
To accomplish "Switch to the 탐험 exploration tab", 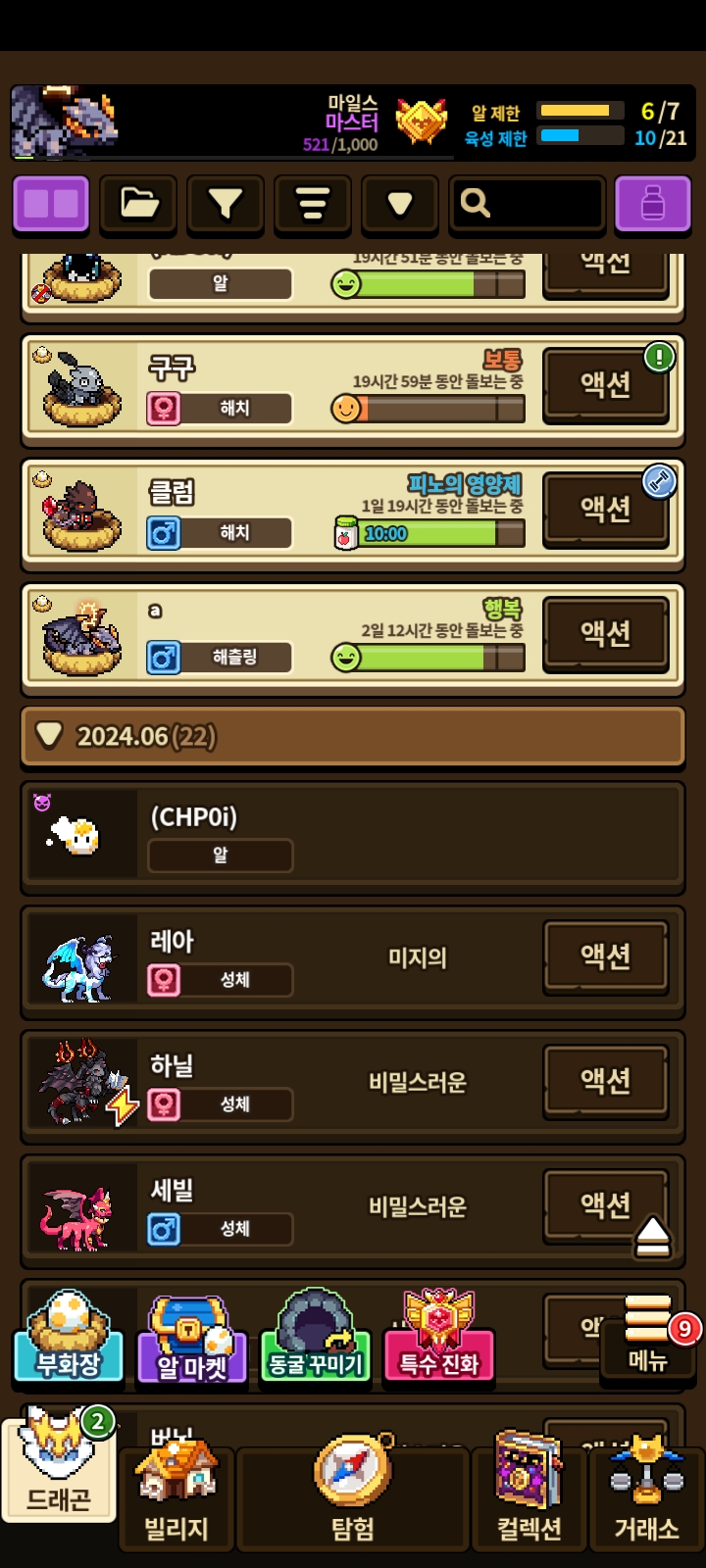I will [x=353, y=1497].
